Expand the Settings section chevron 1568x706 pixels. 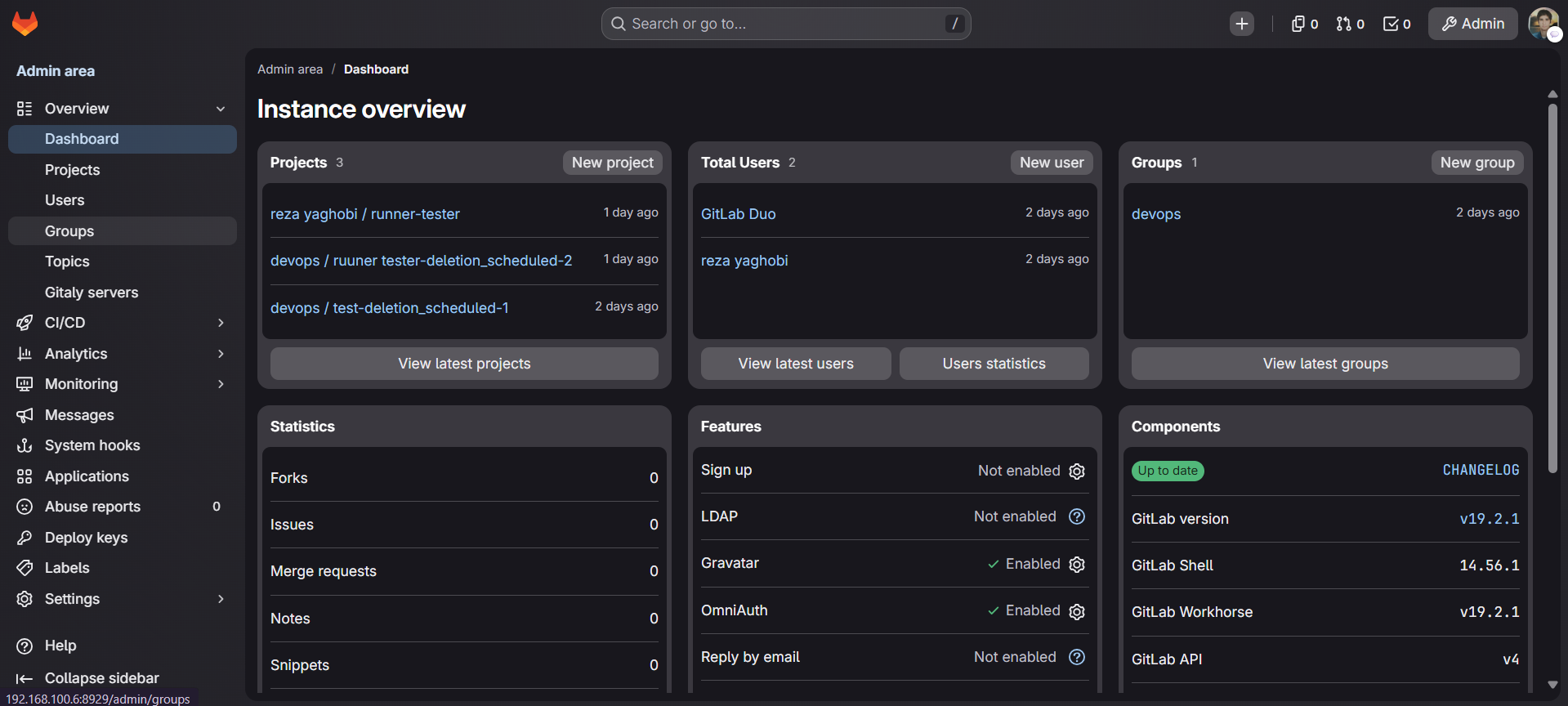[221, 599]
